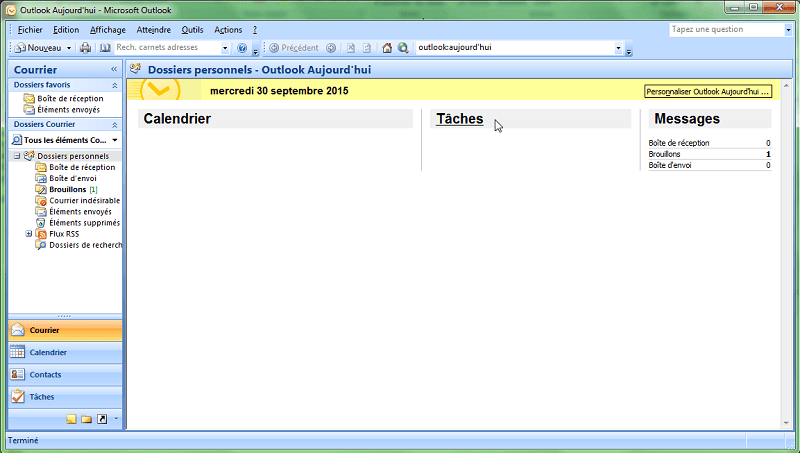Screen dimensions: 800x453
Task: Open the Fichier menu
Action: (x=30, y=30)
